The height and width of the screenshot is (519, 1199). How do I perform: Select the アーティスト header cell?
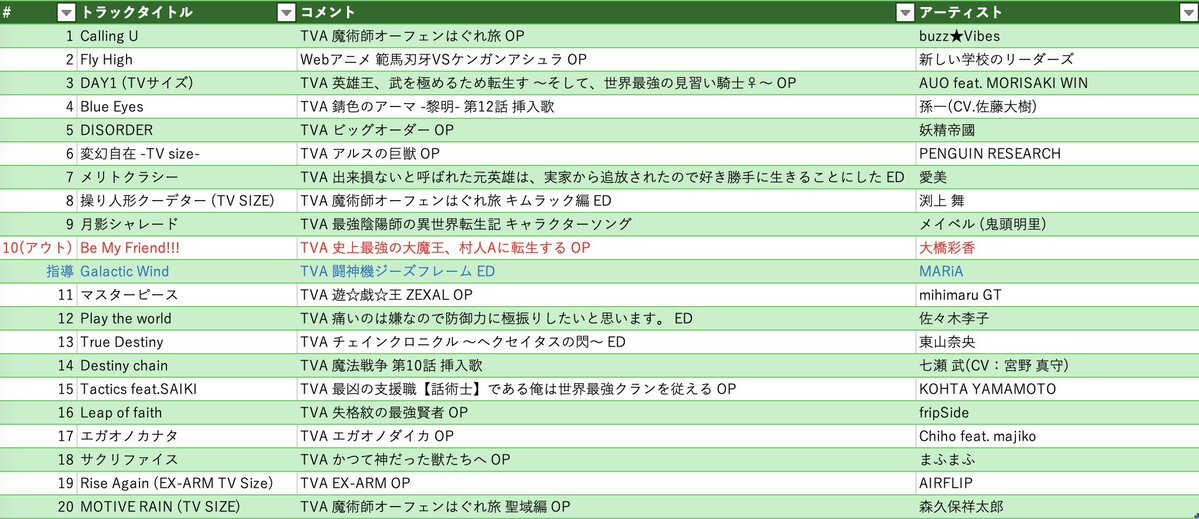[x=1057, y=12]
